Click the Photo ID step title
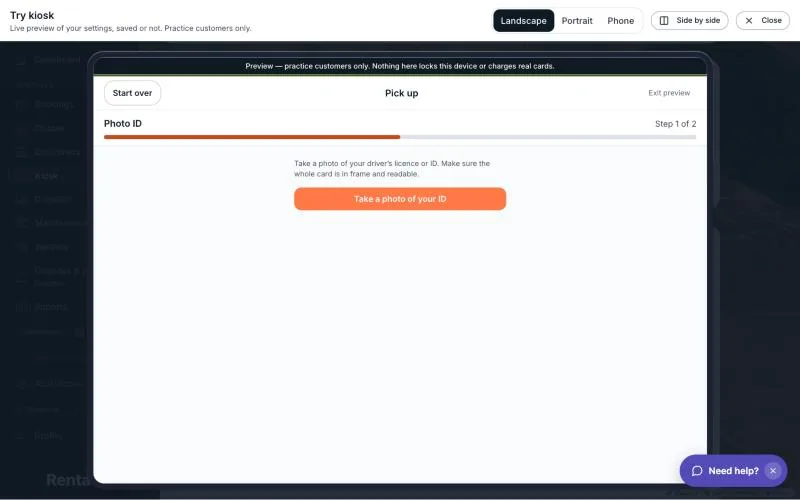This screenshot has width=800, height=500. point(123,123)
